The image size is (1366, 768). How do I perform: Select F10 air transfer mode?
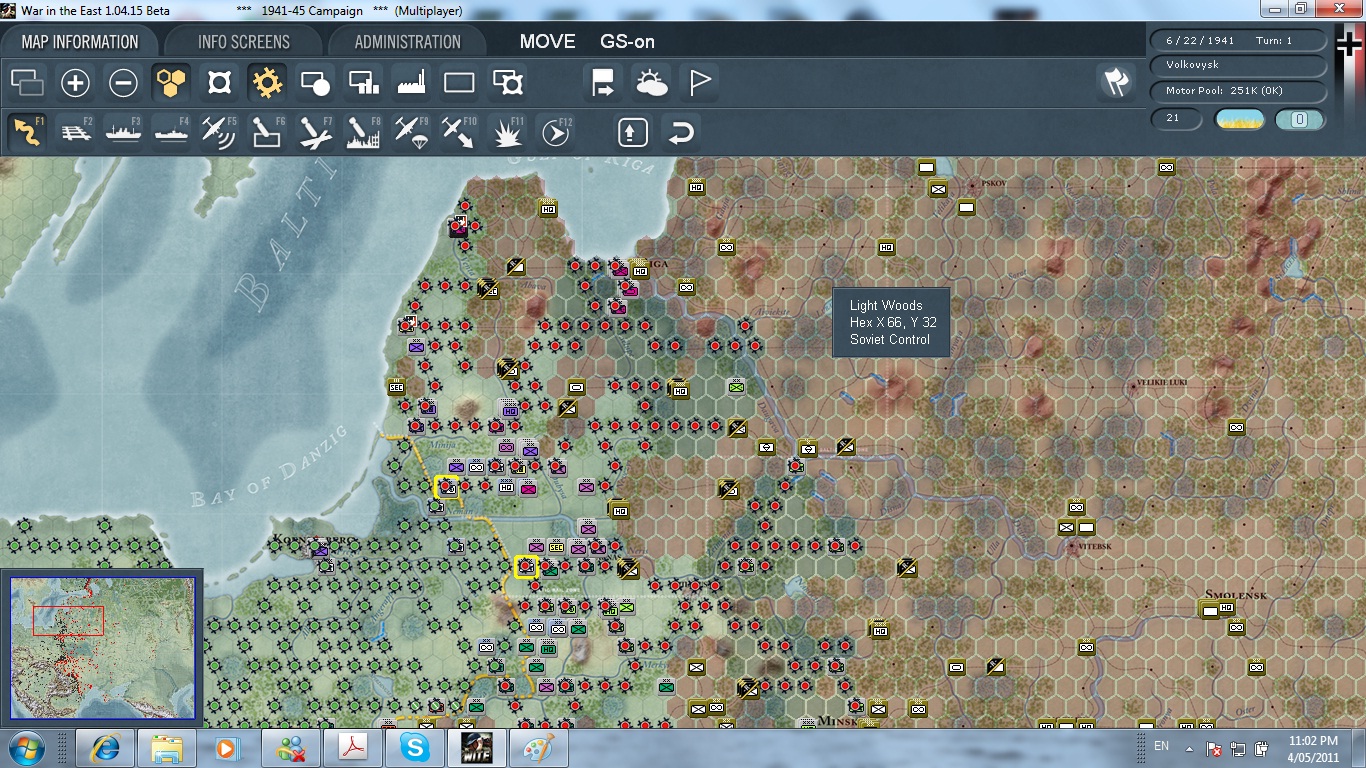[459, 132]
